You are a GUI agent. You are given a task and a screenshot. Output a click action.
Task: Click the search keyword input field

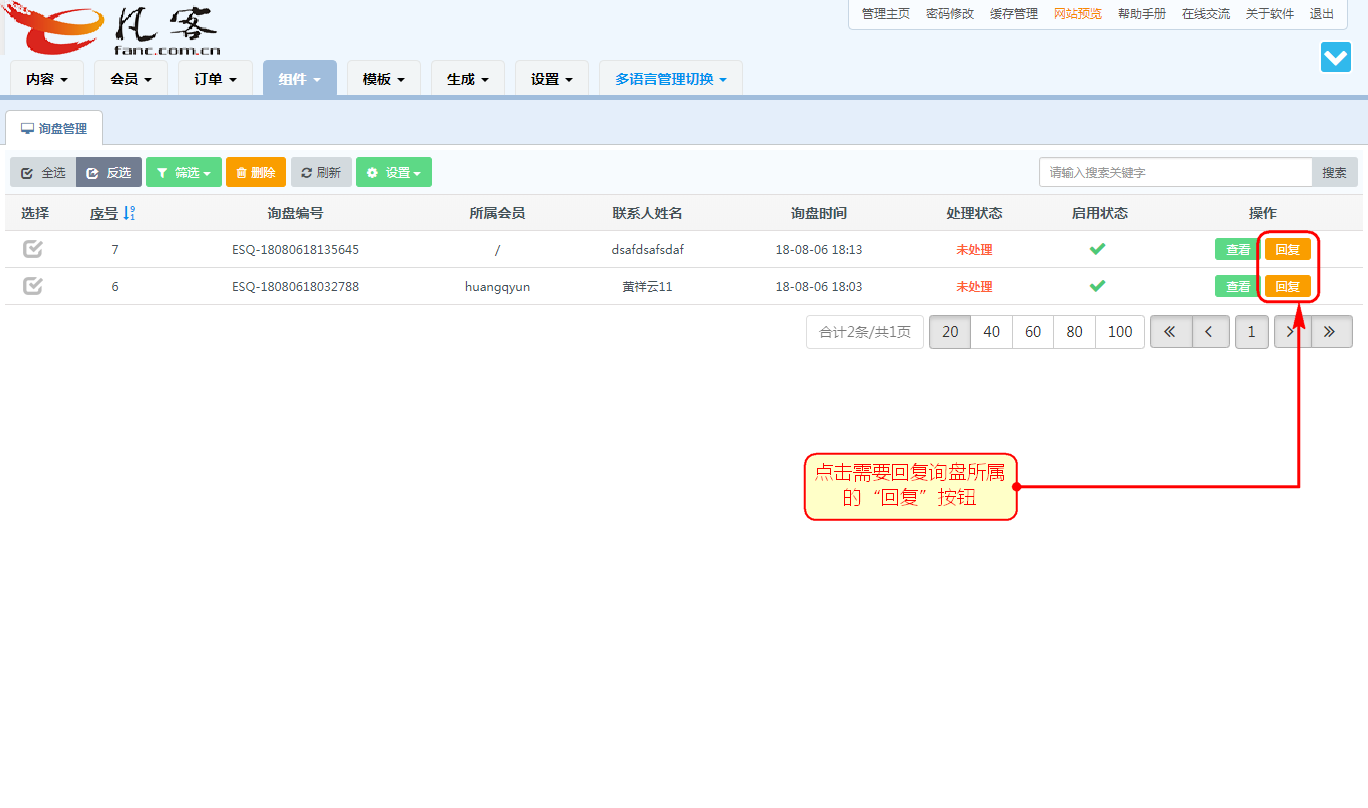pos(1175,172)
